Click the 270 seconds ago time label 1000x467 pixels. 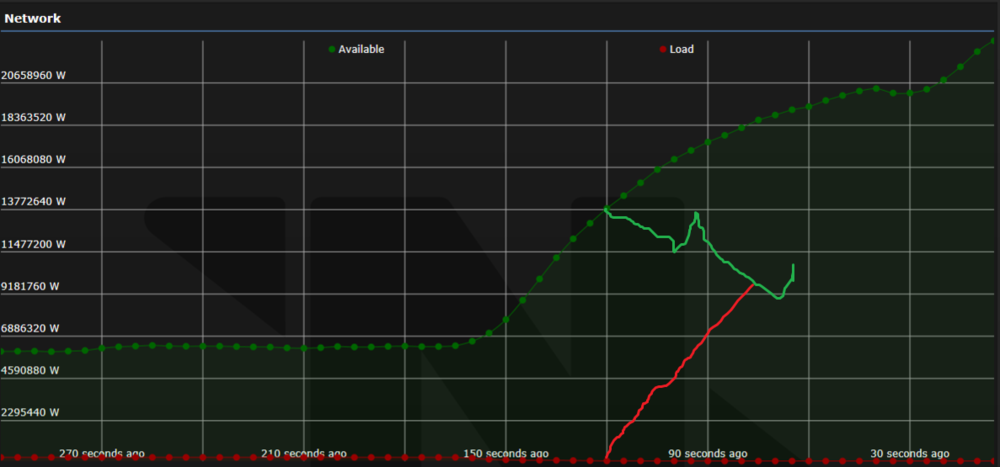click(102, 454)
